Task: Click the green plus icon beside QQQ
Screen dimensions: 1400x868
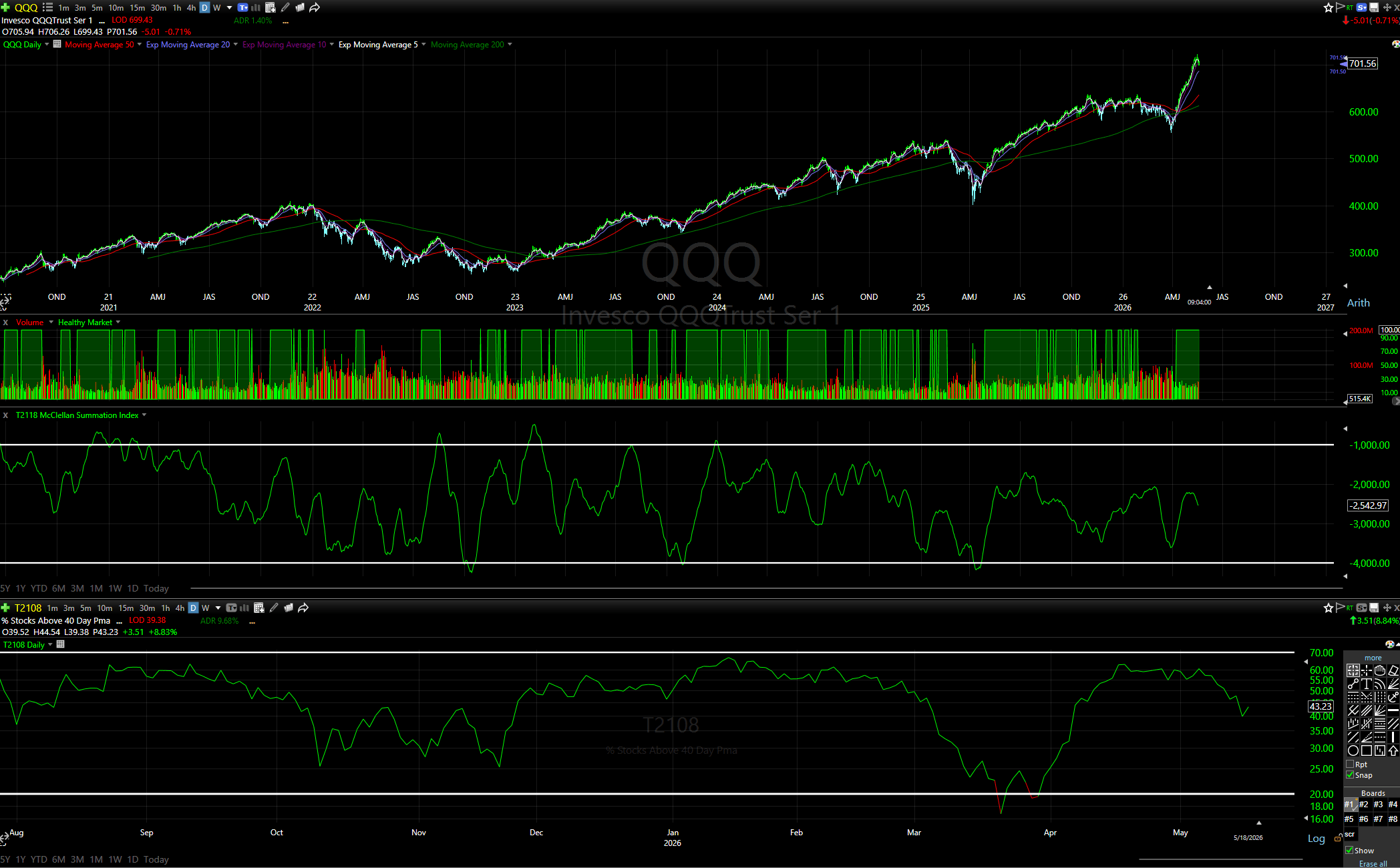Action: [x=5, y=7]
